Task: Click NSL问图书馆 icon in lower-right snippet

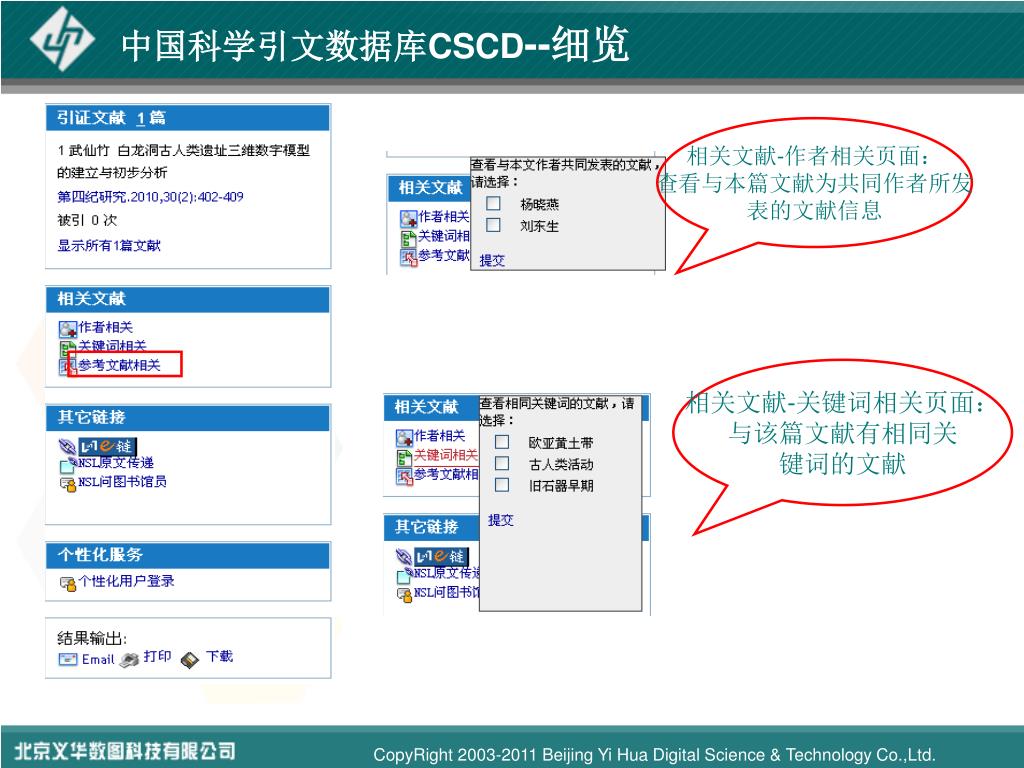Action: tap(404, 595)
